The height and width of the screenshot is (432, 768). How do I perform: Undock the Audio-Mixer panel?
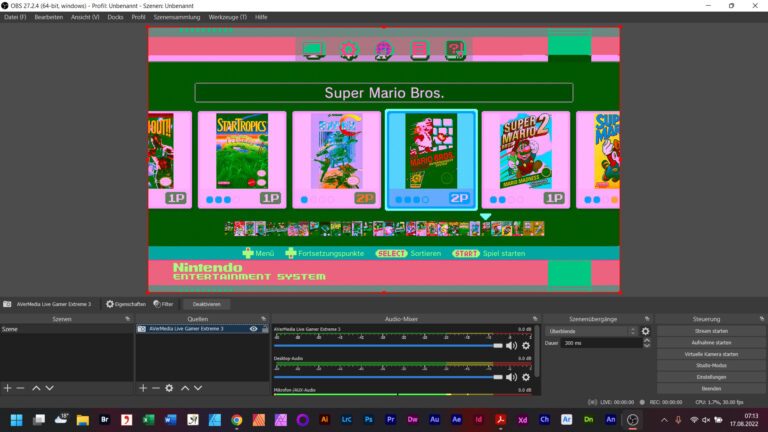(x=535, y=319)
